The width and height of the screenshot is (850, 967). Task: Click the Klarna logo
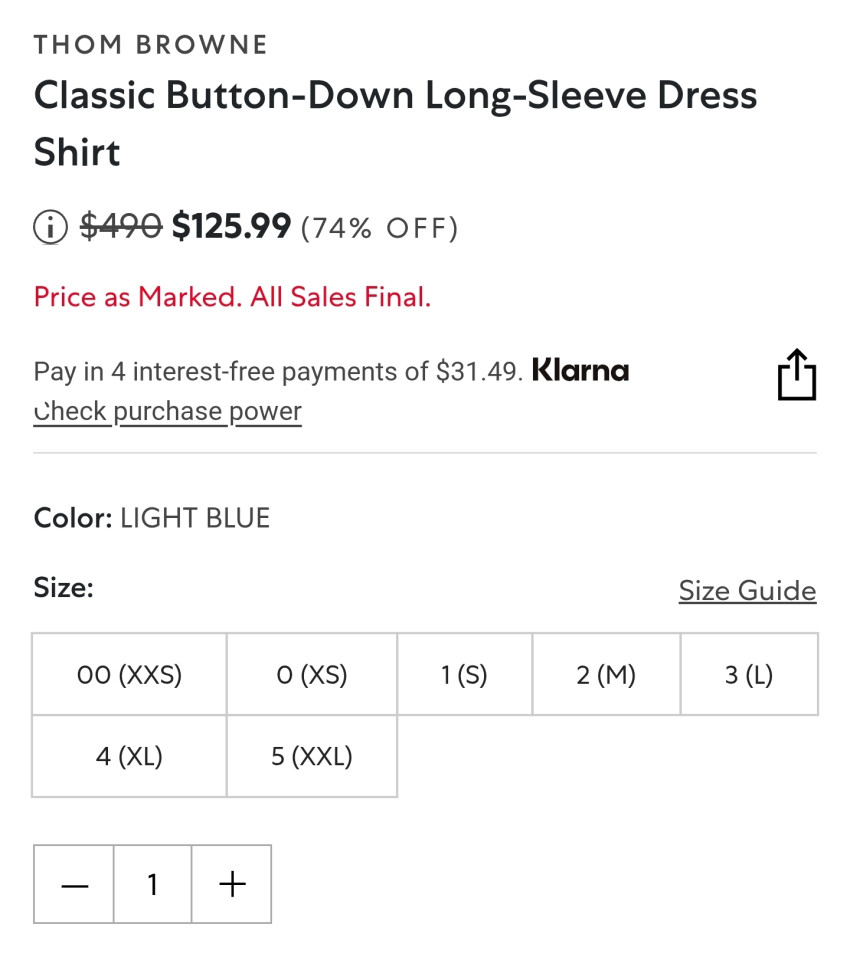click(580, 371)
